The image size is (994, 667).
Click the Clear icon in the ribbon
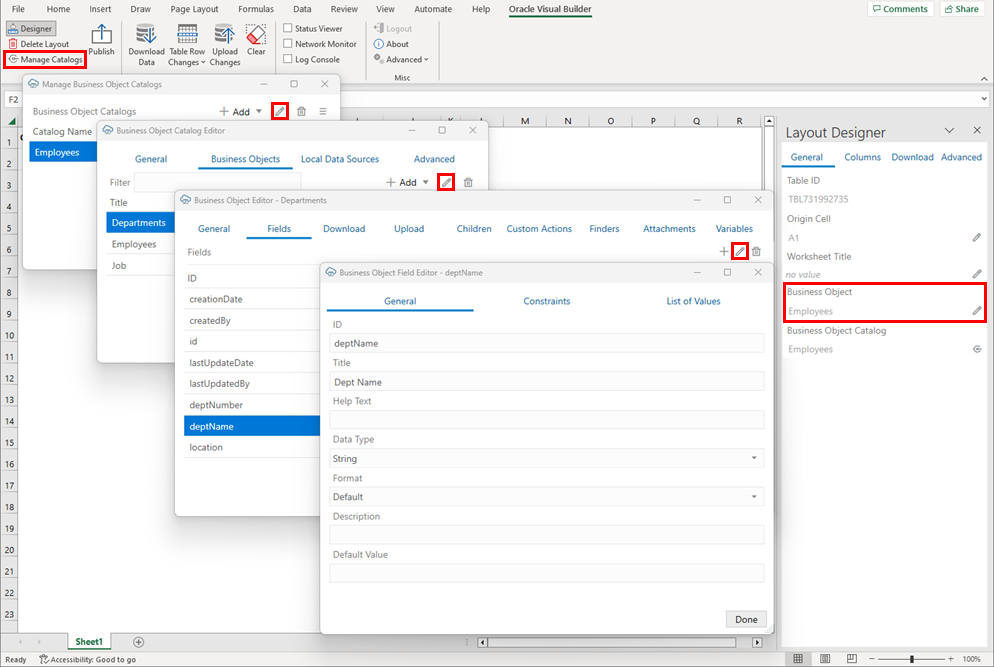click(256, 38)
